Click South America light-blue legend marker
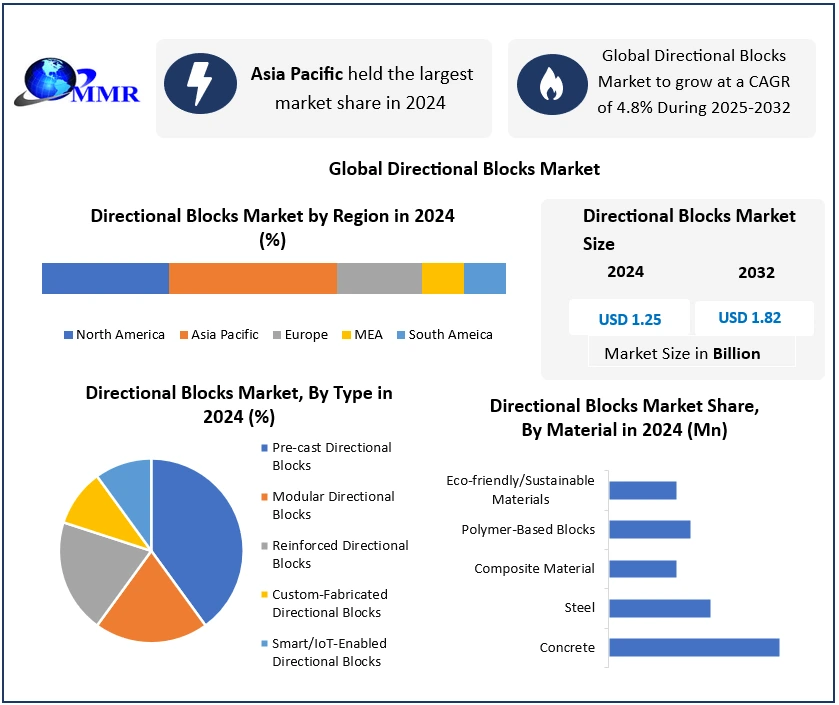Viewport: 839px width, 705px height. click(x=401, y=335)
